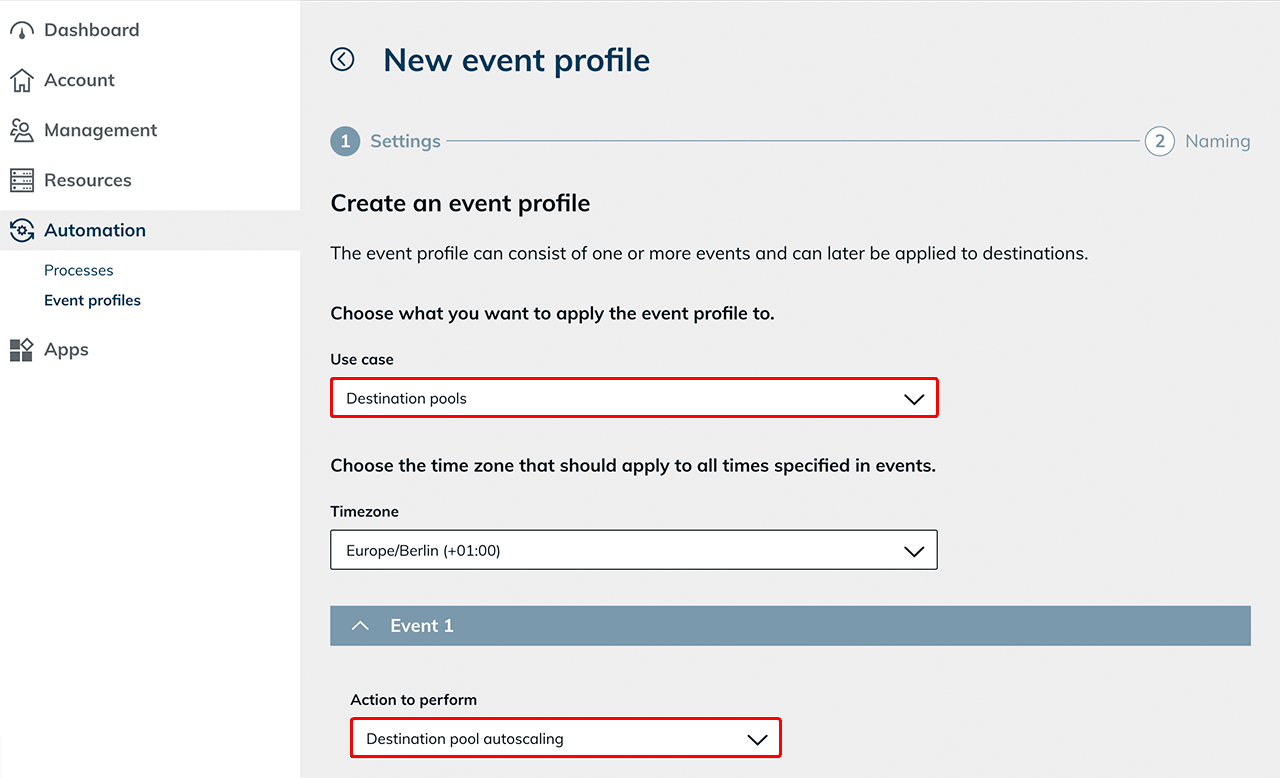Click the Automation gear-cycle icon
Image resolution: width=1280 pixels, height=778 pixels.
click(22, 231)
